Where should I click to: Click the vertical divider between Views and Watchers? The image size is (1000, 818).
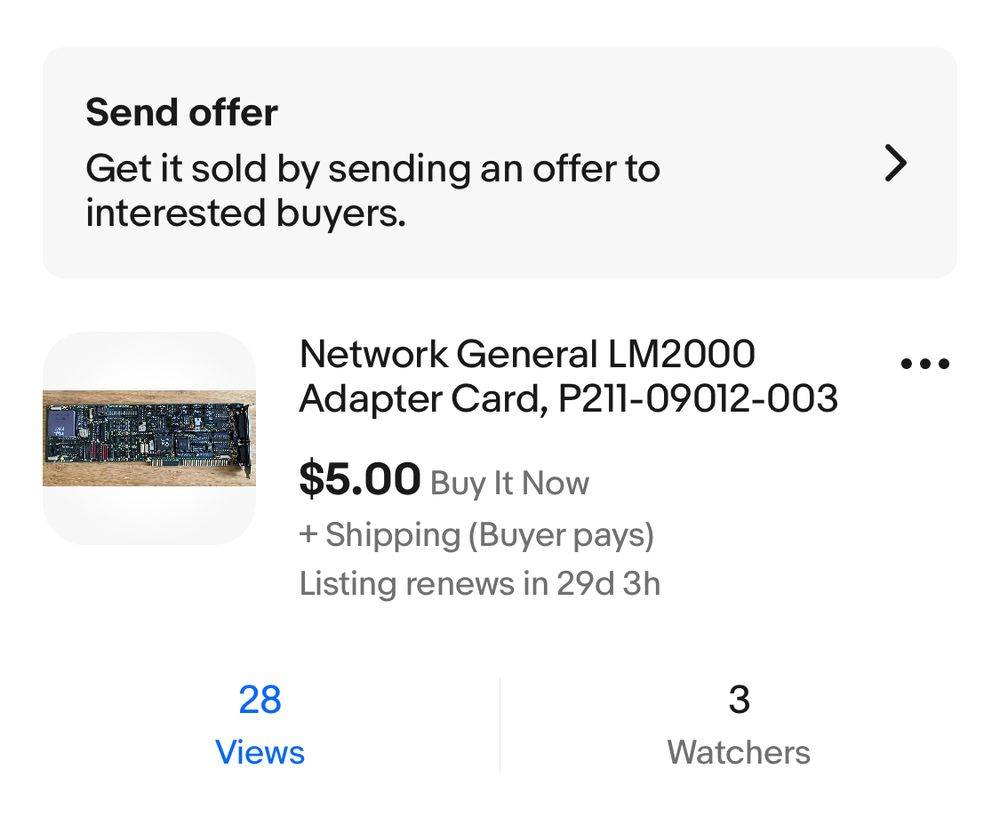pyautogui.click(x=500, y=724)
